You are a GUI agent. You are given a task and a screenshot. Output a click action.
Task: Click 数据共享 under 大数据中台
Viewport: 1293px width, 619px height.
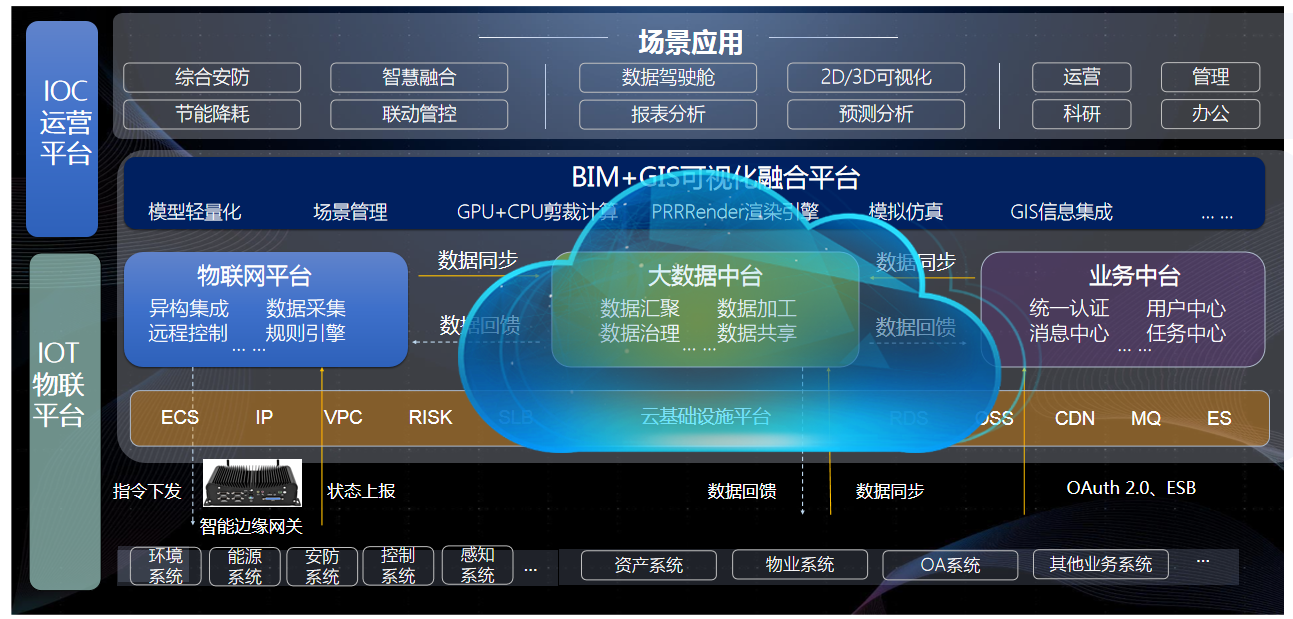pos(757,333)
